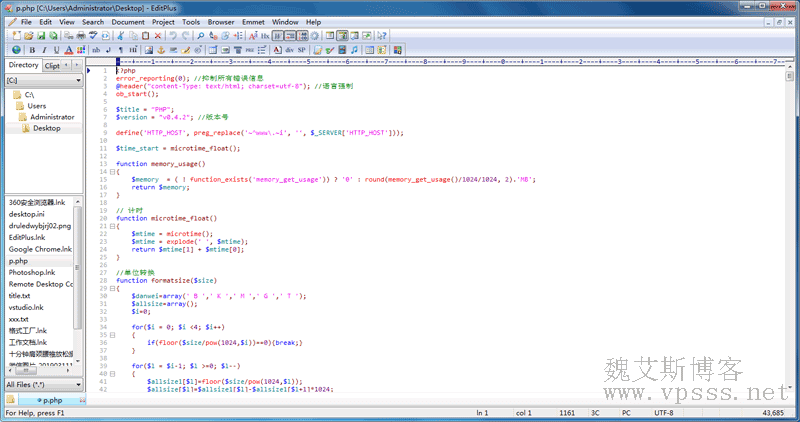Click the New document toolbar icon

[x=16, y=35]
